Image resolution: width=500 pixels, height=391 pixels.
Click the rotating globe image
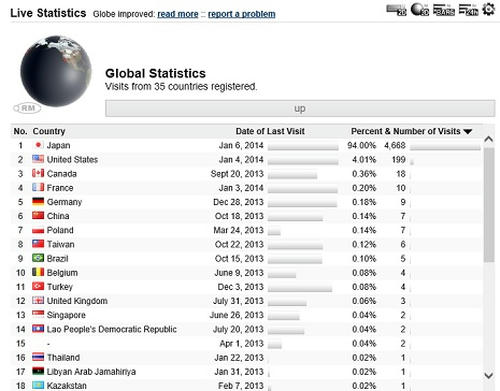click(56, 71)
